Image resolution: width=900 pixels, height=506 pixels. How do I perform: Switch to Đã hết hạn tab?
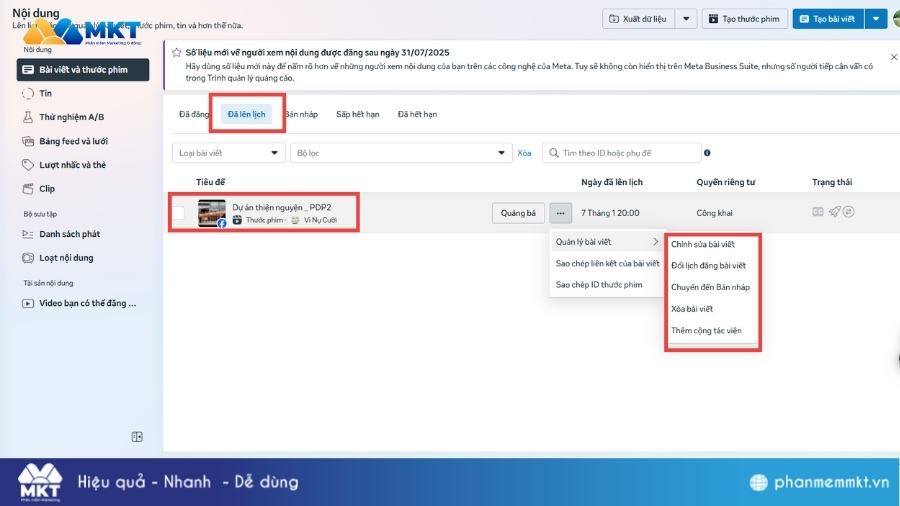(417, 114)
